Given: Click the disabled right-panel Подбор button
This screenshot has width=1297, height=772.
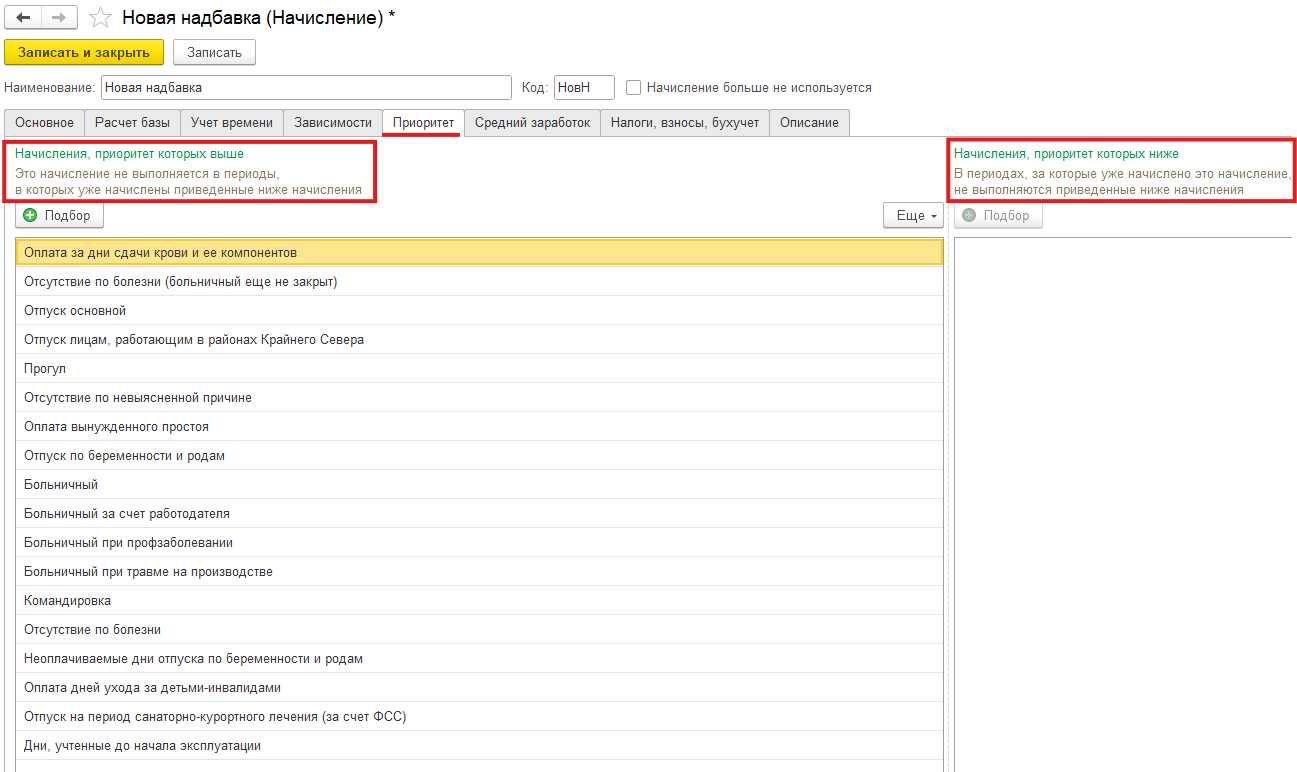Looking at the screenshot, I should [x=998, y=215].
